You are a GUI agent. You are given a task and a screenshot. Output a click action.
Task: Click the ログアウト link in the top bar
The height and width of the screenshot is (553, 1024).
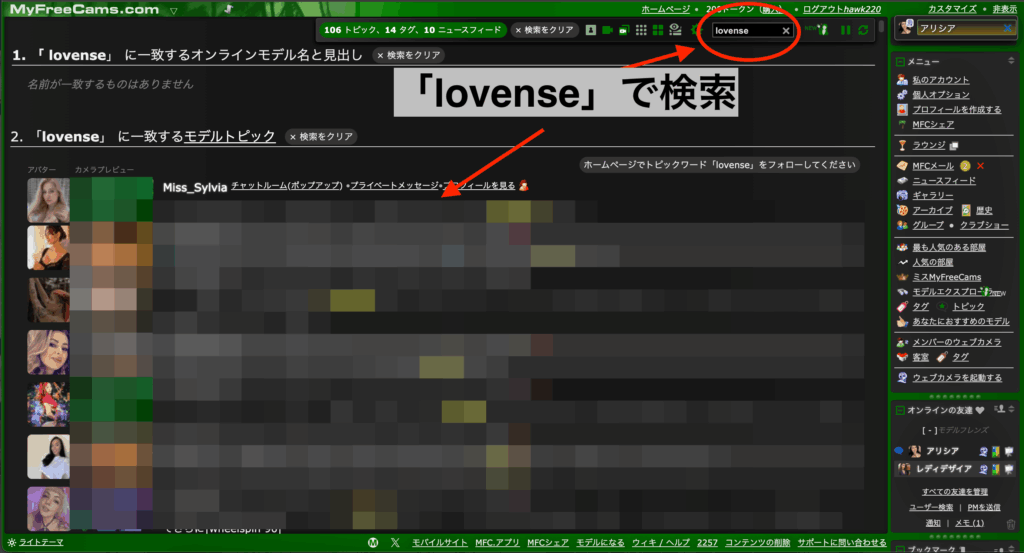click(x=822, y=9)
